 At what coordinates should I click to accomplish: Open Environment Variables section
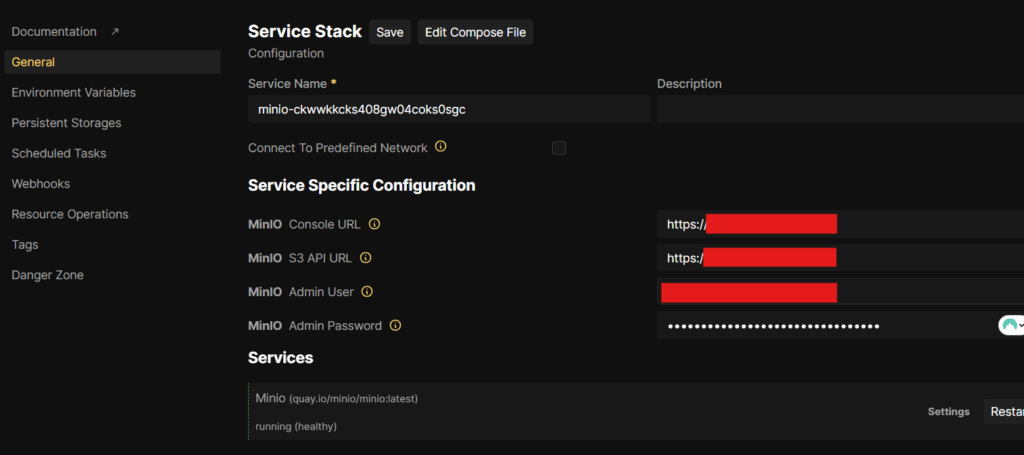pyautogui.click(x=74, y=93)
